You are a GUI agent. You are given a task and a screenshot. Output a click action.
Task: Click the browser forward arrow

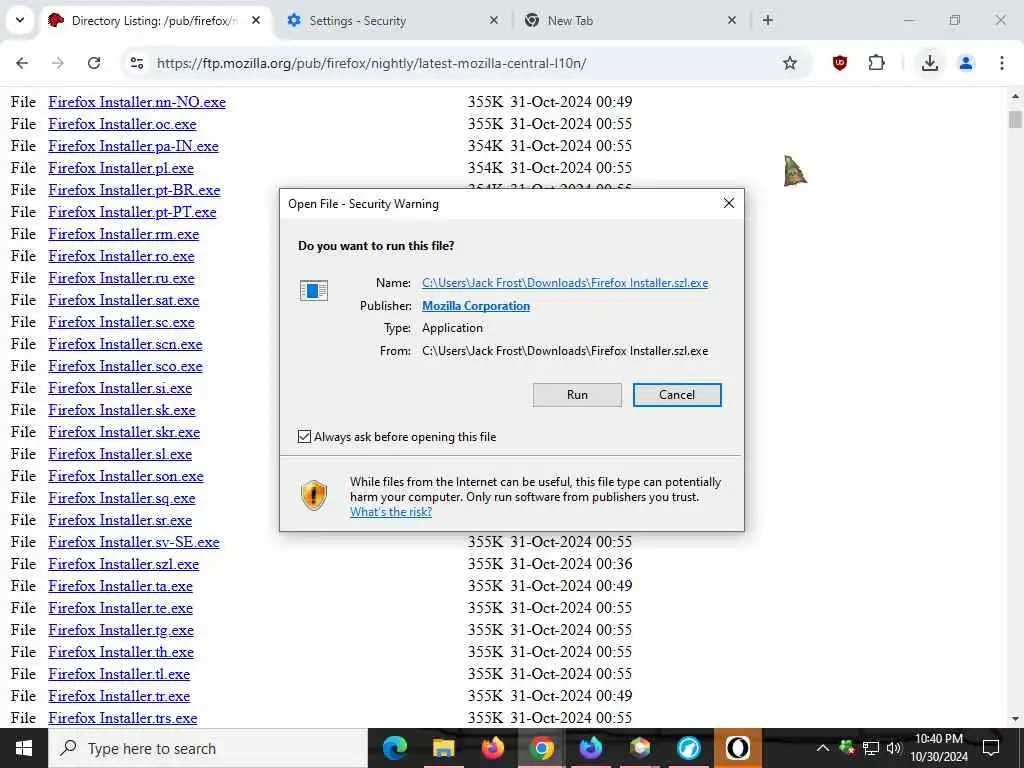58,63
